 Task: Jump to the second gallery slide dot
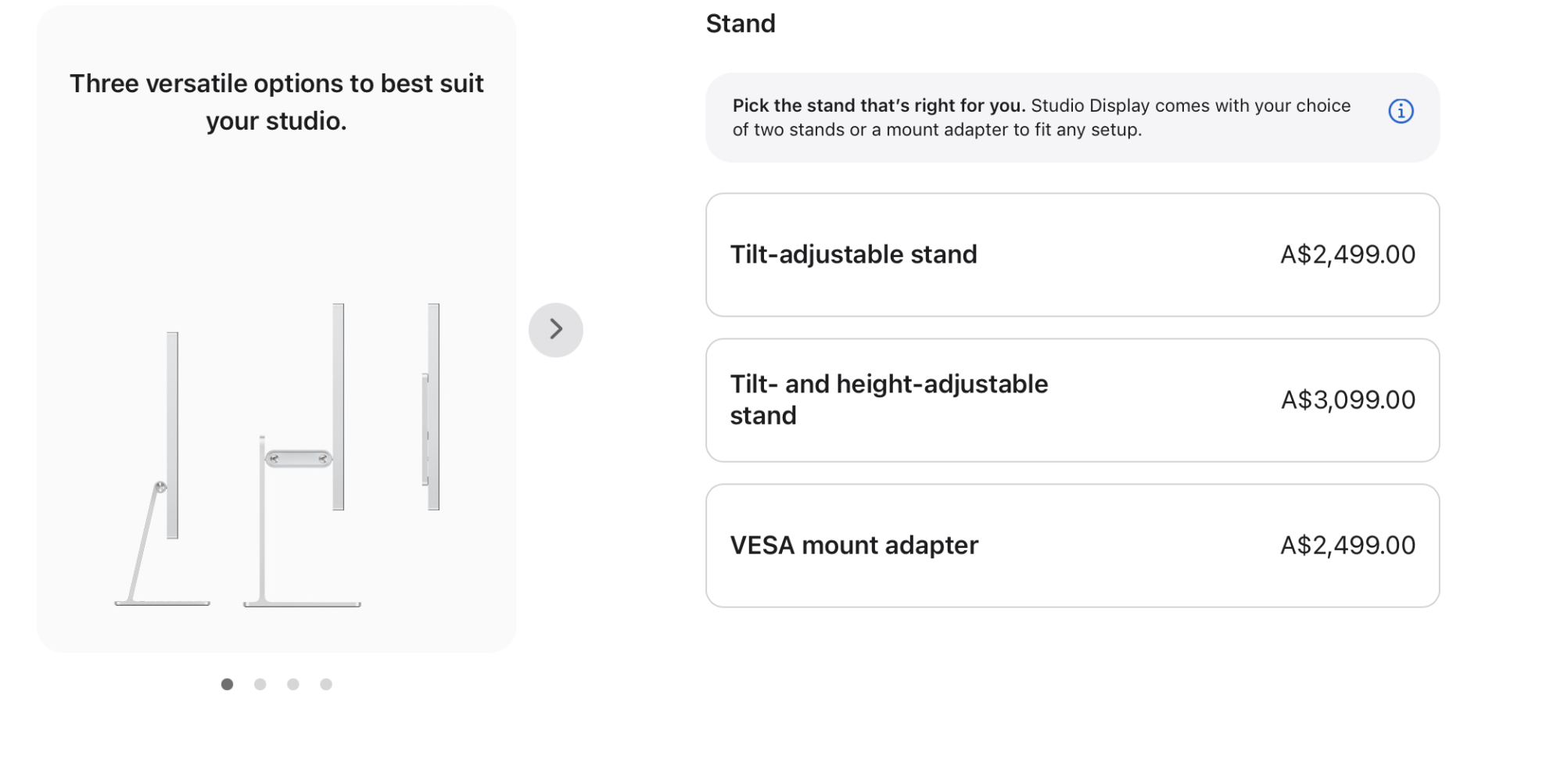[x=260, y=684]
